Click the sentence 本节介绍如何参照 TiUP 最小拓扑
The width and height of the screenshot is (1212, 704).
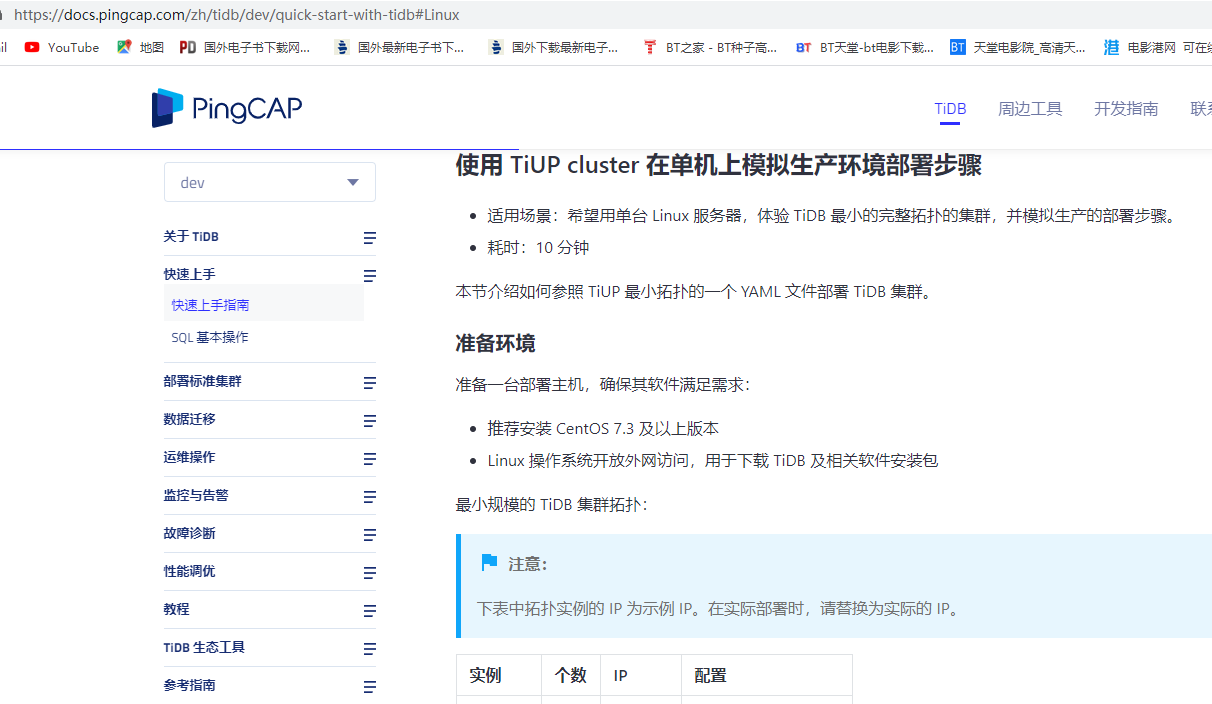pos(695,292)
